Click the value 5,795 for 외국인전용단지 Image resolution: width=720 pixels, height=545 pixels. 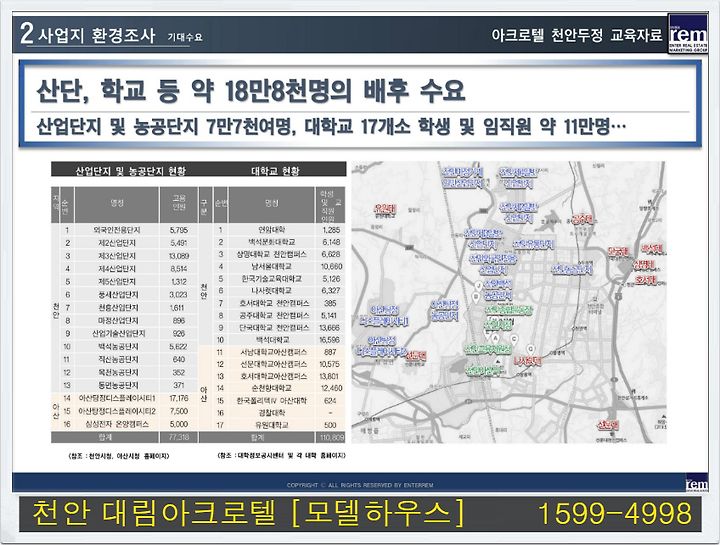tap(179, 230)
